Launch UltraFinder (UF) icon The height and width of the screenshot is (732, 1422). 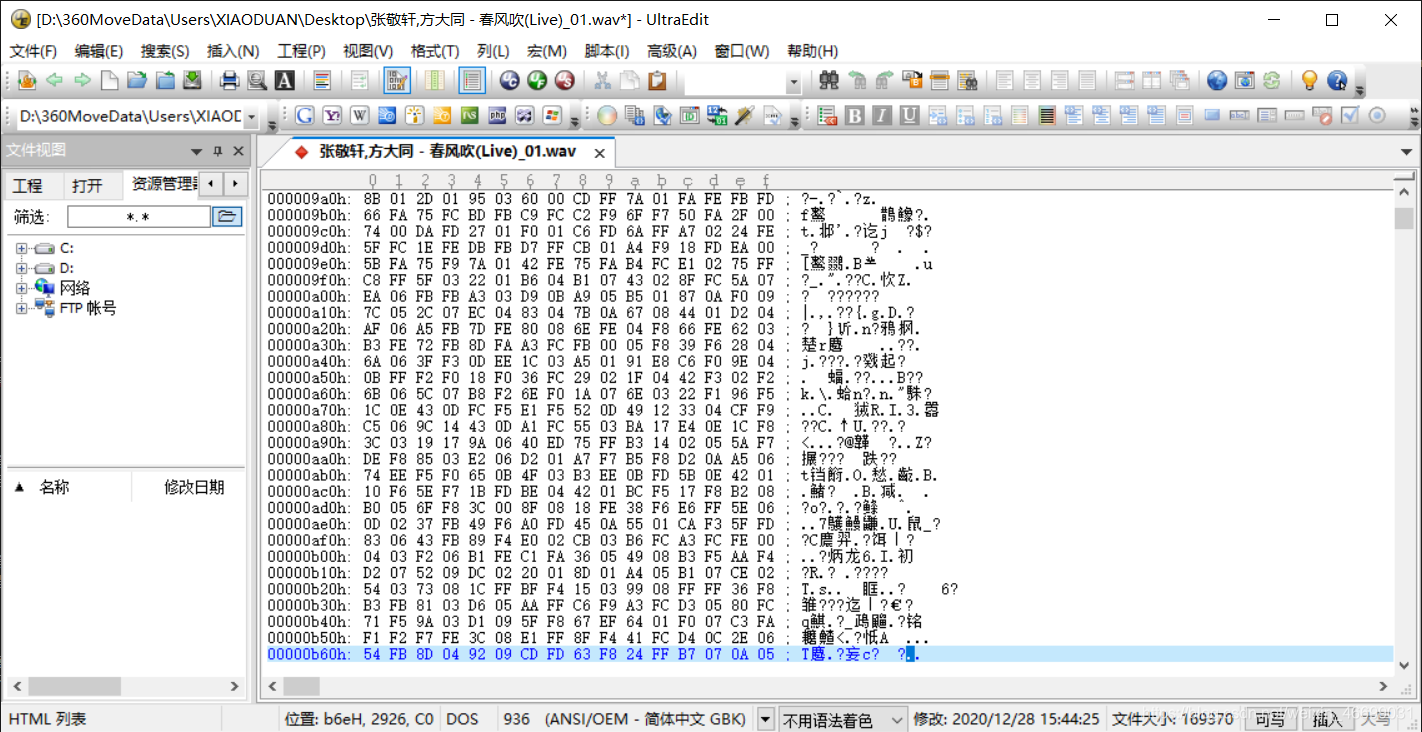[537, 81]
